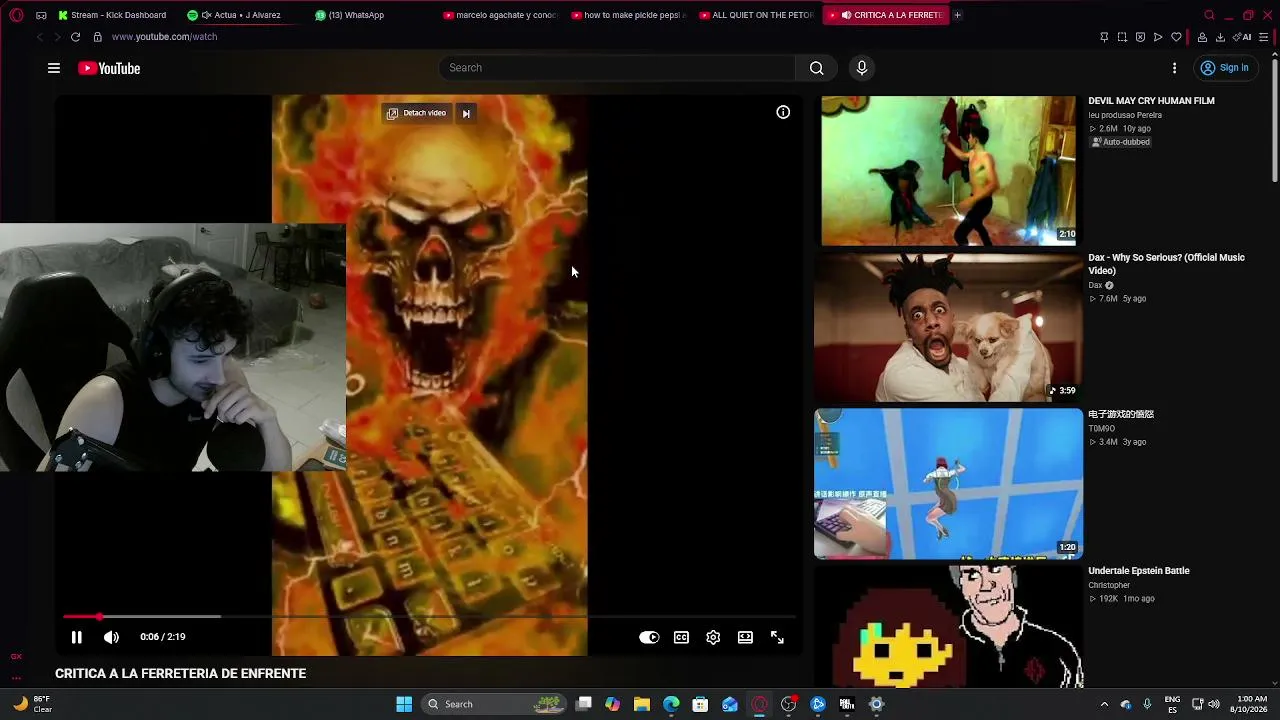Viewport: 1280px width, 720px height.
Task: Show video info card icon
Action: tap(783, 112)
